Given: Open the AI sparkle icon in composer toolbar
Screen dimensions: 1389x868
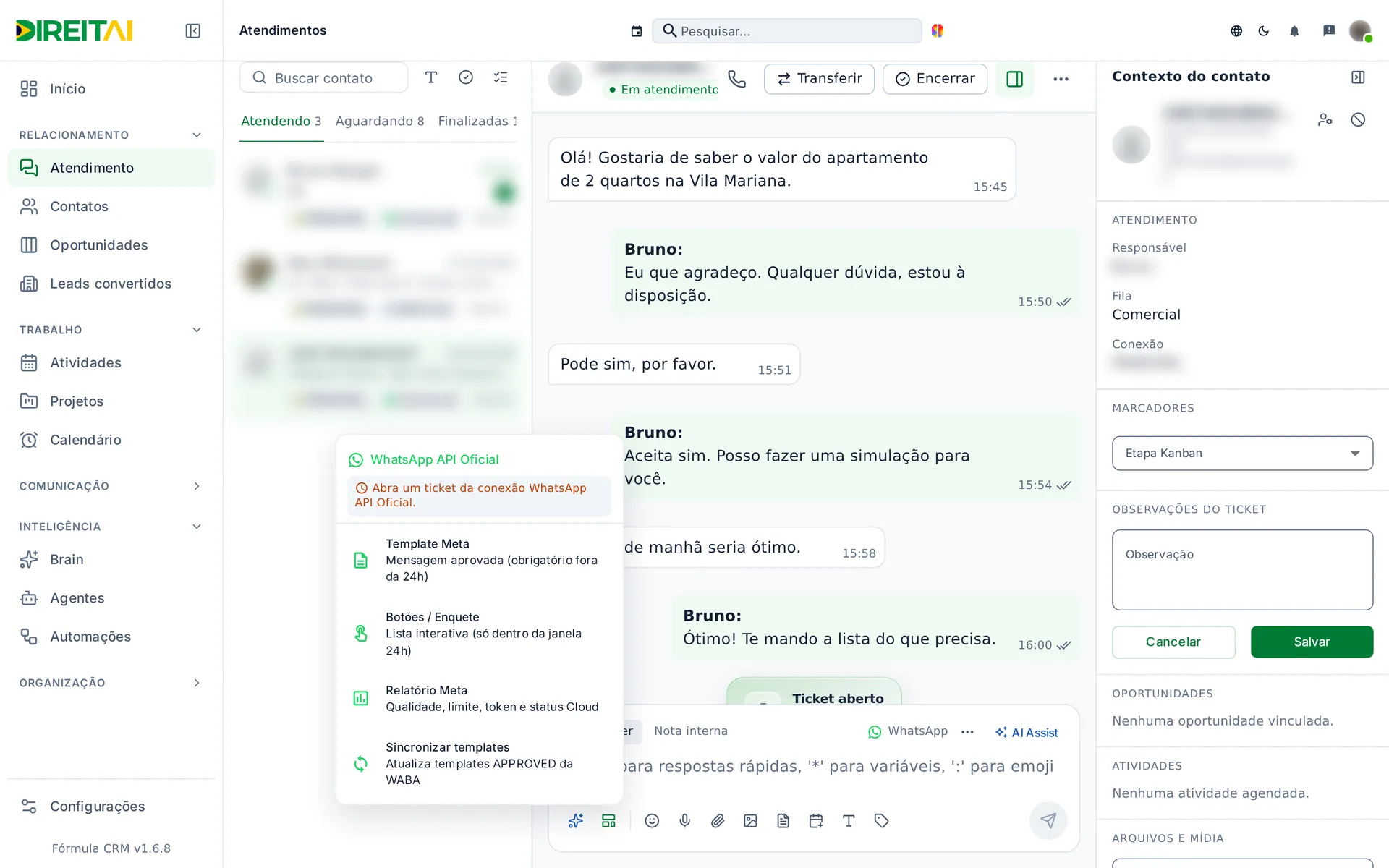Looking at the screenshot, I should click(576, 820).
